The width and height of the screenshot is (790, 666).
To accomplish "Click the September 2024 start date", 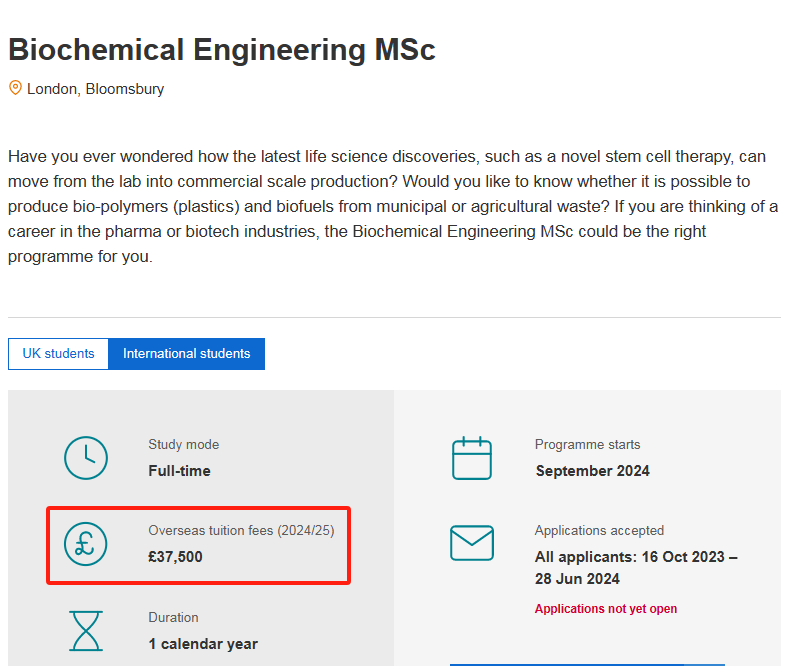I will point(592,471).
